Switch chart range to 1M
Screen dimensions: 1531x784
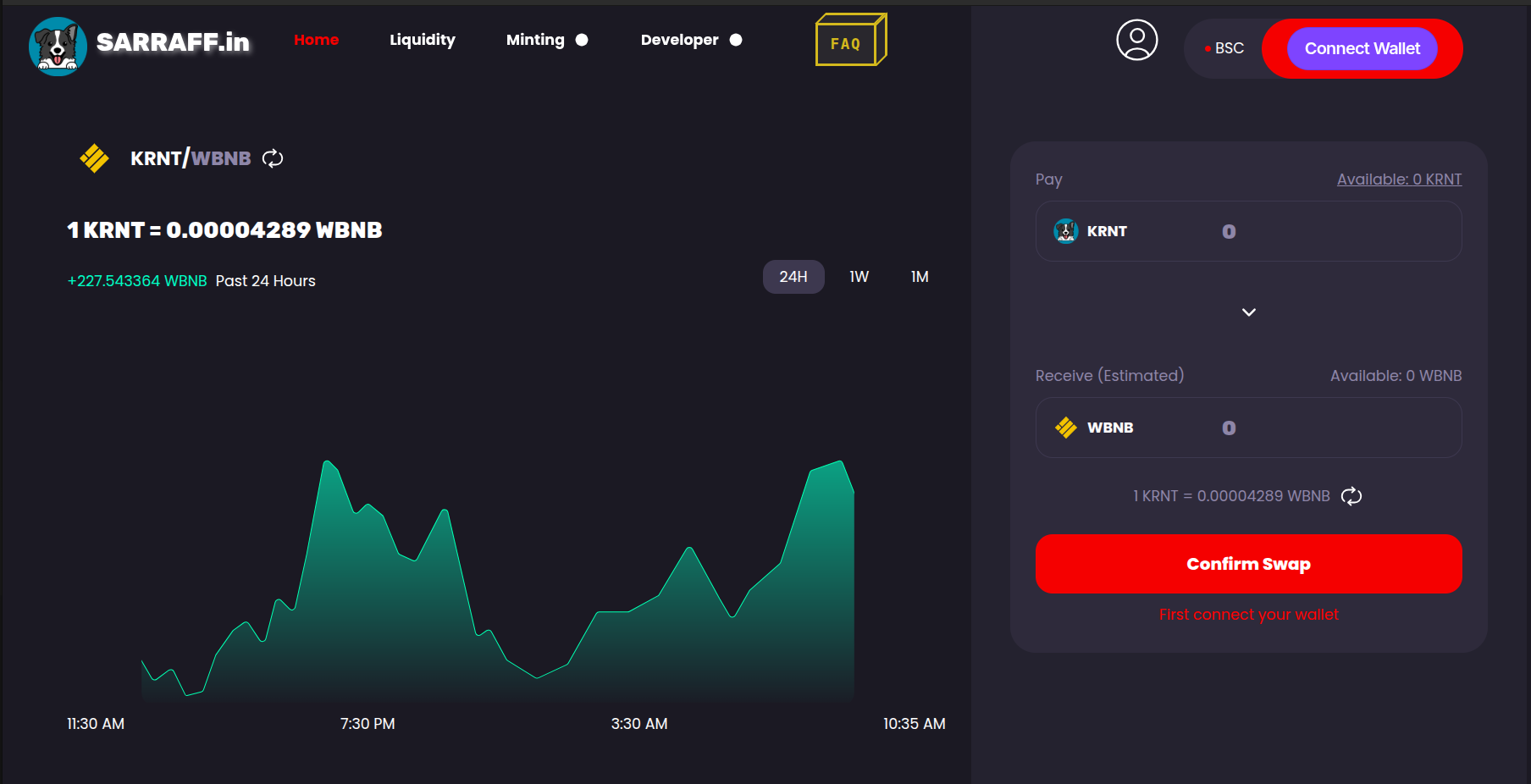920,277
